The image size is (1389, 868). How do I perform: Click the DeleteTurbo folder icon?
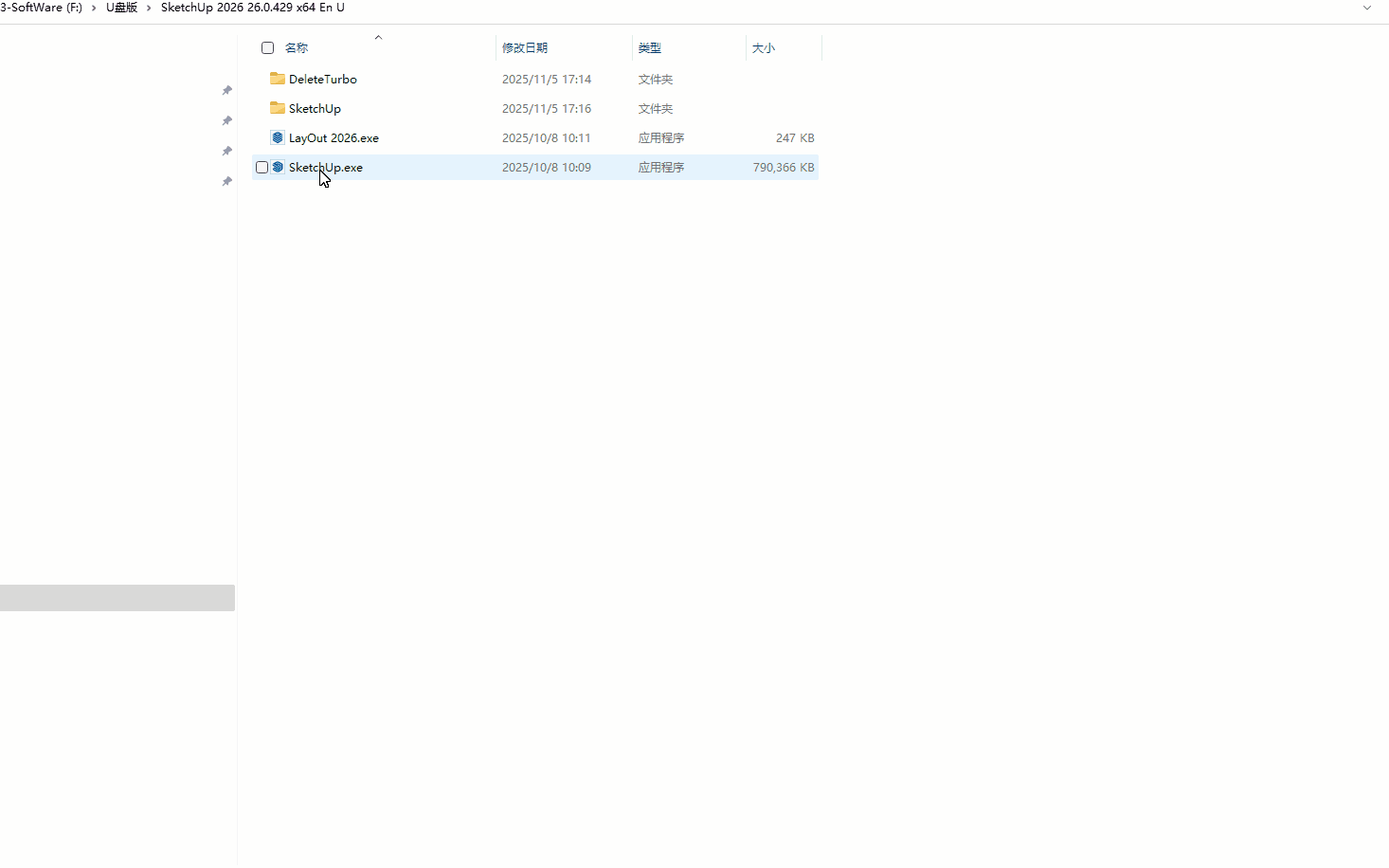click(x=278, y=79)
